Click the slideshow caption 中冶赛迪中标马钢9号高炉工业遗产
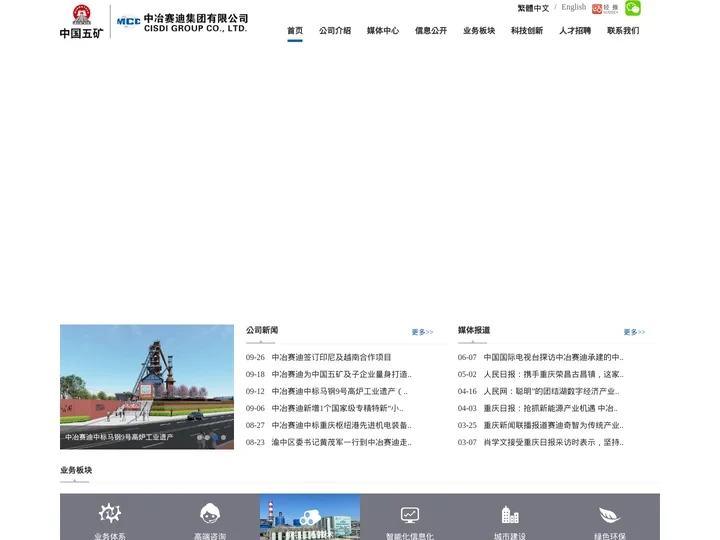 point(119,437)
